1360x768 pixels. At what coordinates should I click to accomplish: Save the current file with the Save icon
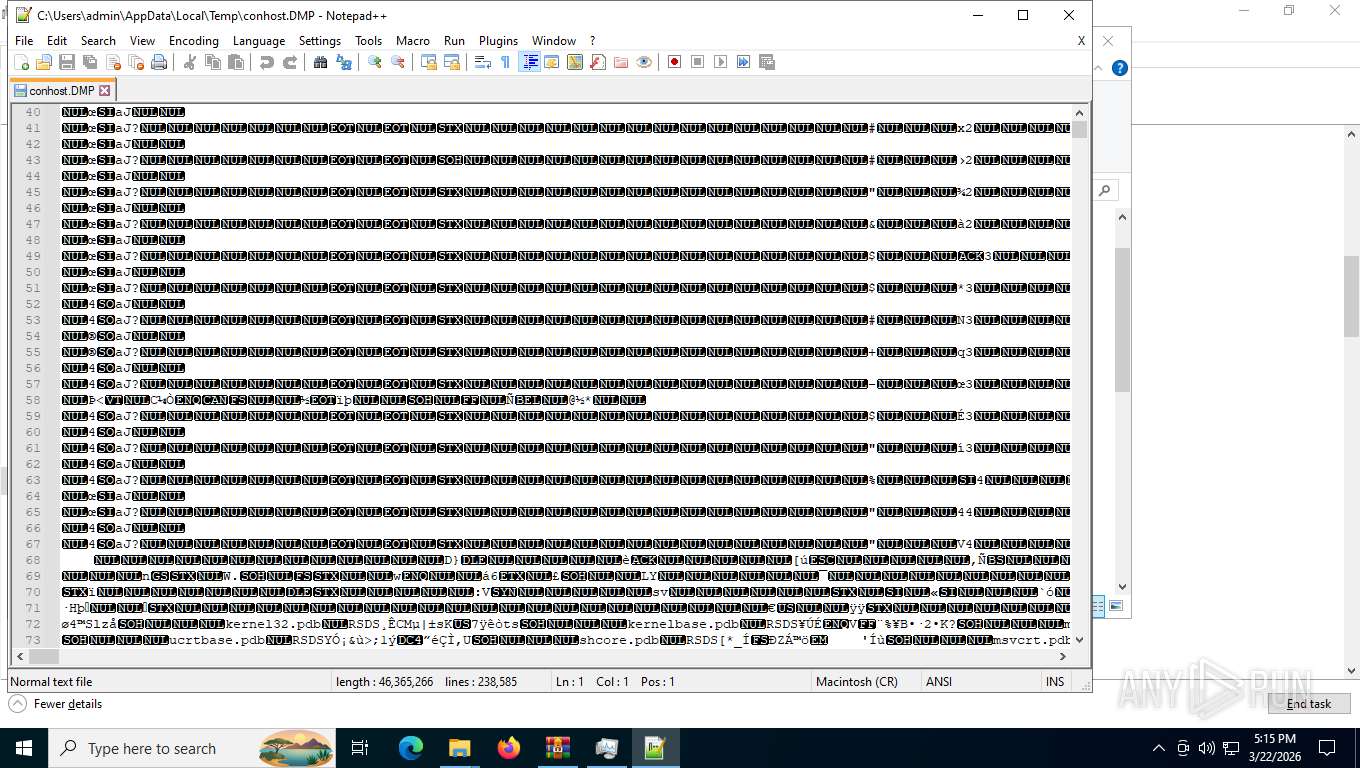(x=67, y=62)
